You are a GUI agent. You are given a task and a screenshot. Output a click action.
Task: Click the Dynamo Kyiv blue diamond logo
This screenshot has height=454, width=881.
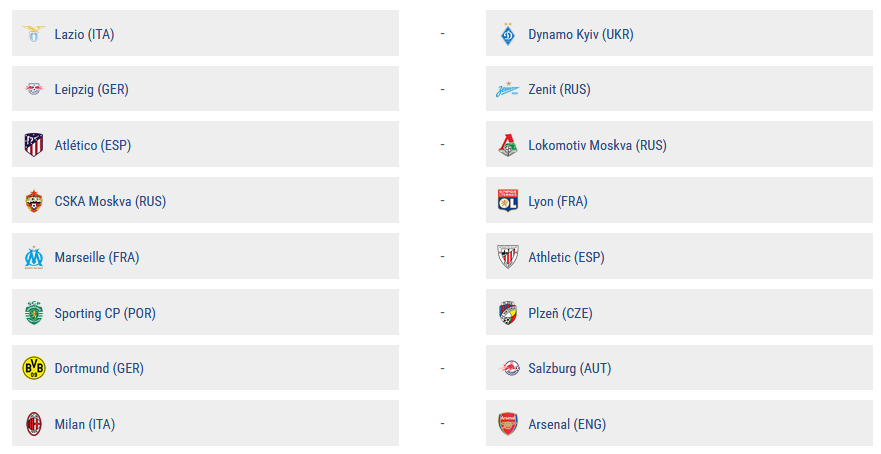point(508,34)
